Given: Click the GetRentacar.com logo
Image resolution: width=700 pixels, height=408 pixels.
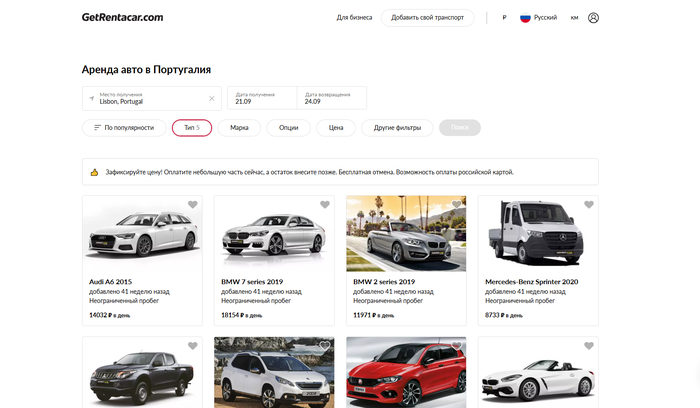Looking at the screenshot, I should click(123, 18).
